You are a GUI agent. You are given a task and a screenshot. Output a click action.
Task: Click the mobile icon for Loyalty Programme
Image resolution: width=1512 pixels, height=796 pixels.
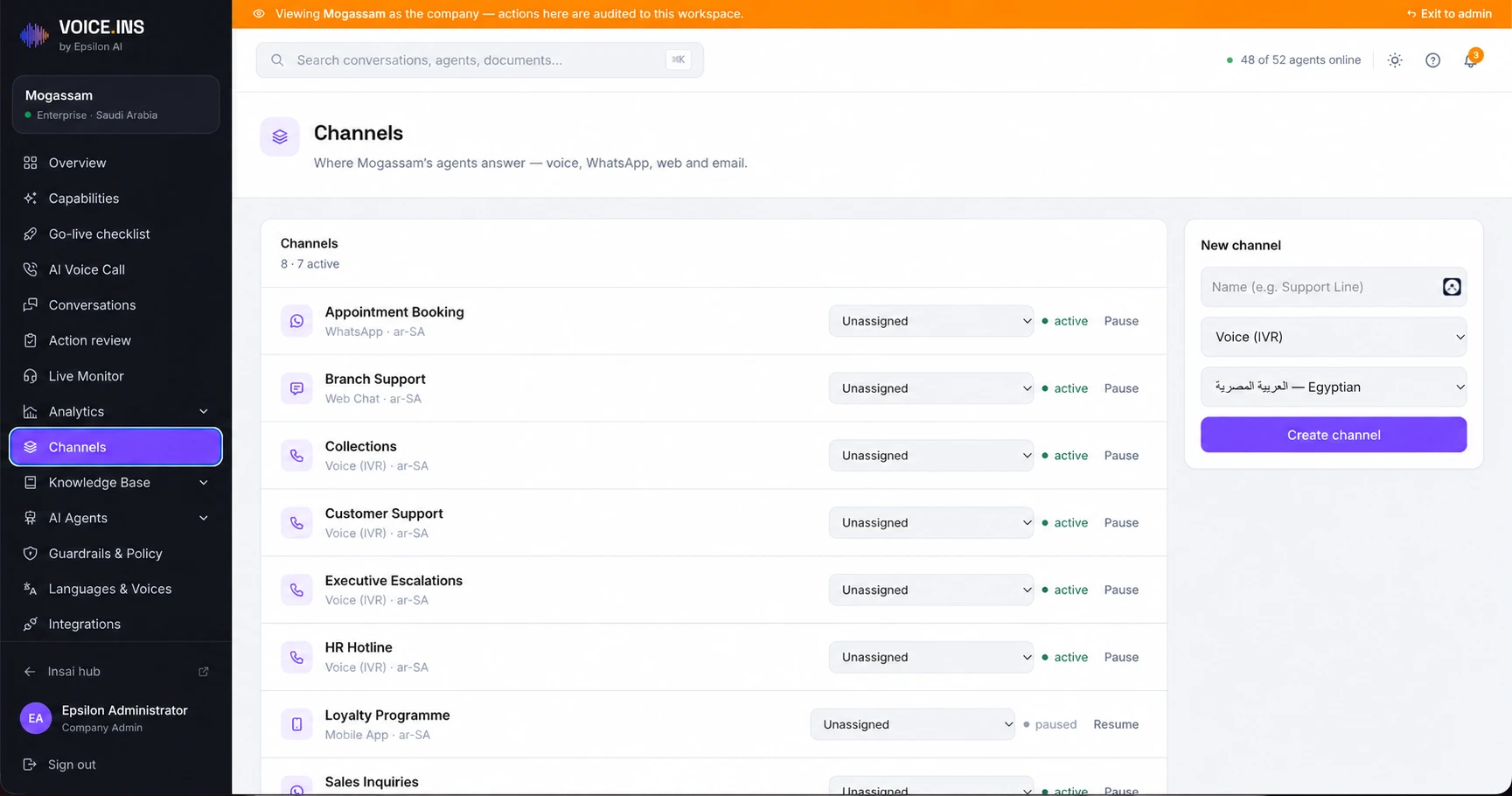pos(296,724)
